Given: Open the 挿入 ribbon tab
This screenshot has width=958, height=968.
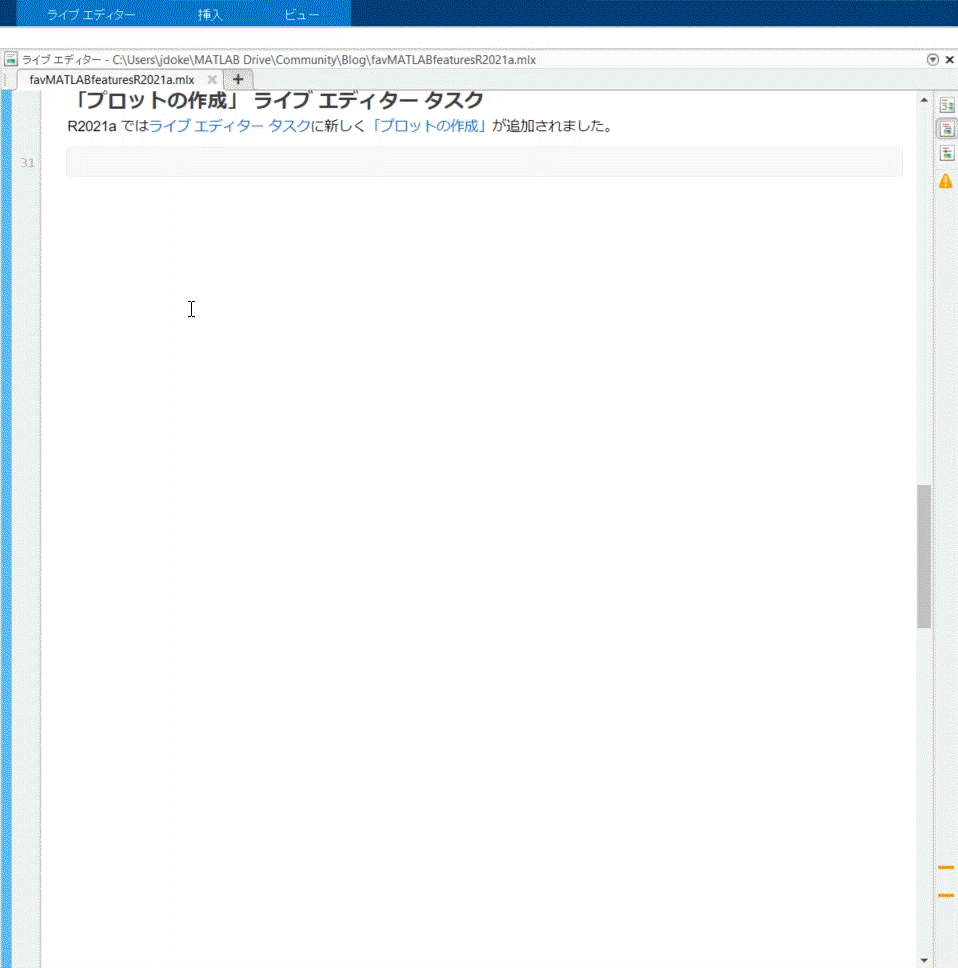Looking at the screenshot, I should click(210, 15).
